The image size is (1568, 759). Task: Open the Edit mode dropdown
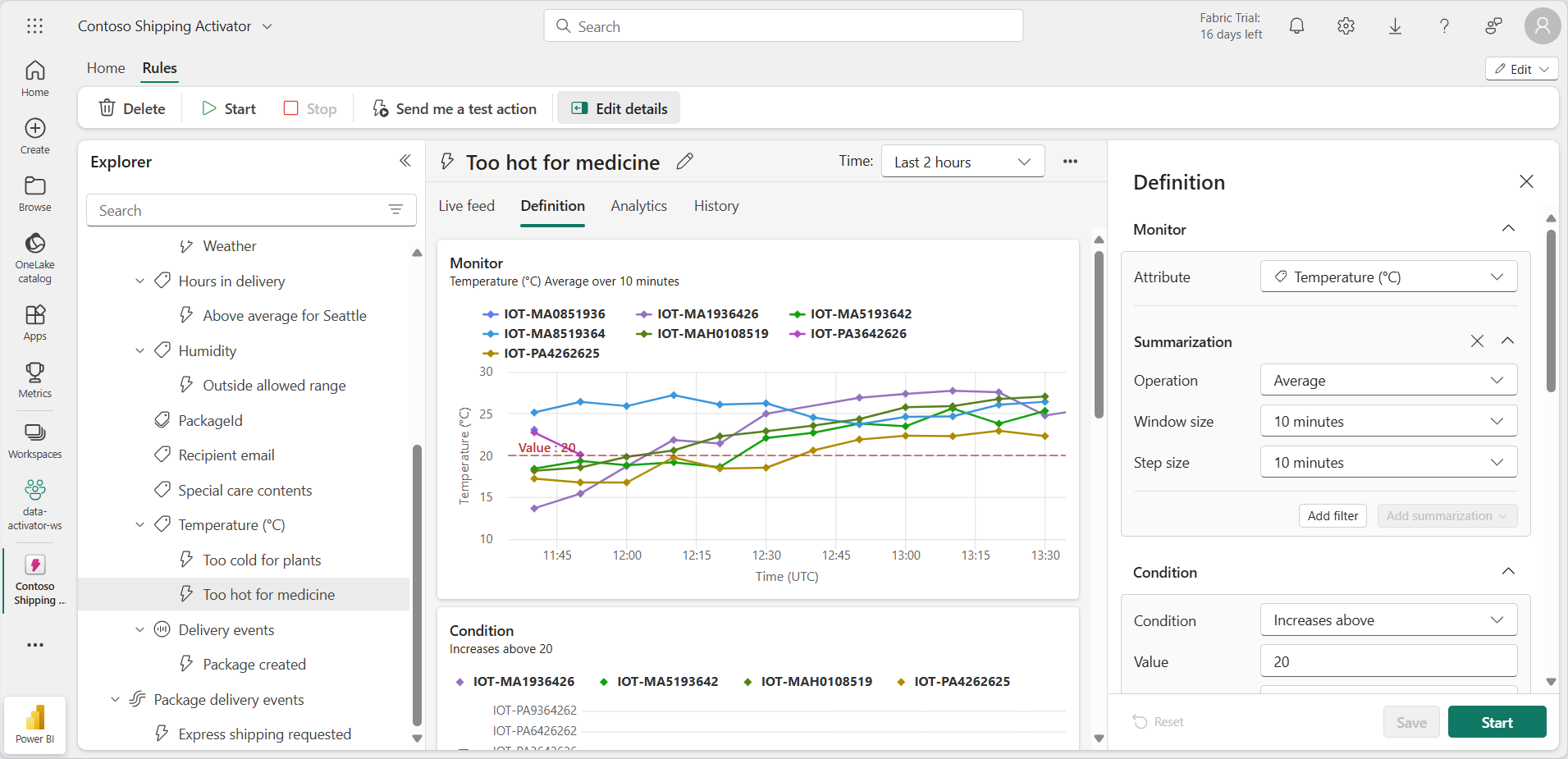point(1521,69)
